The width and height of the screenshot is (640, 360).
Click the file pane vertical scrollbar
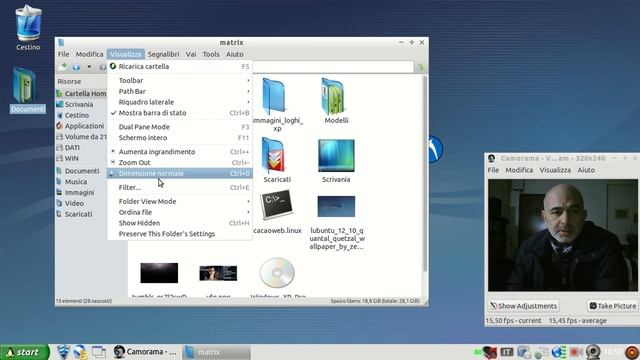point(424,173)
